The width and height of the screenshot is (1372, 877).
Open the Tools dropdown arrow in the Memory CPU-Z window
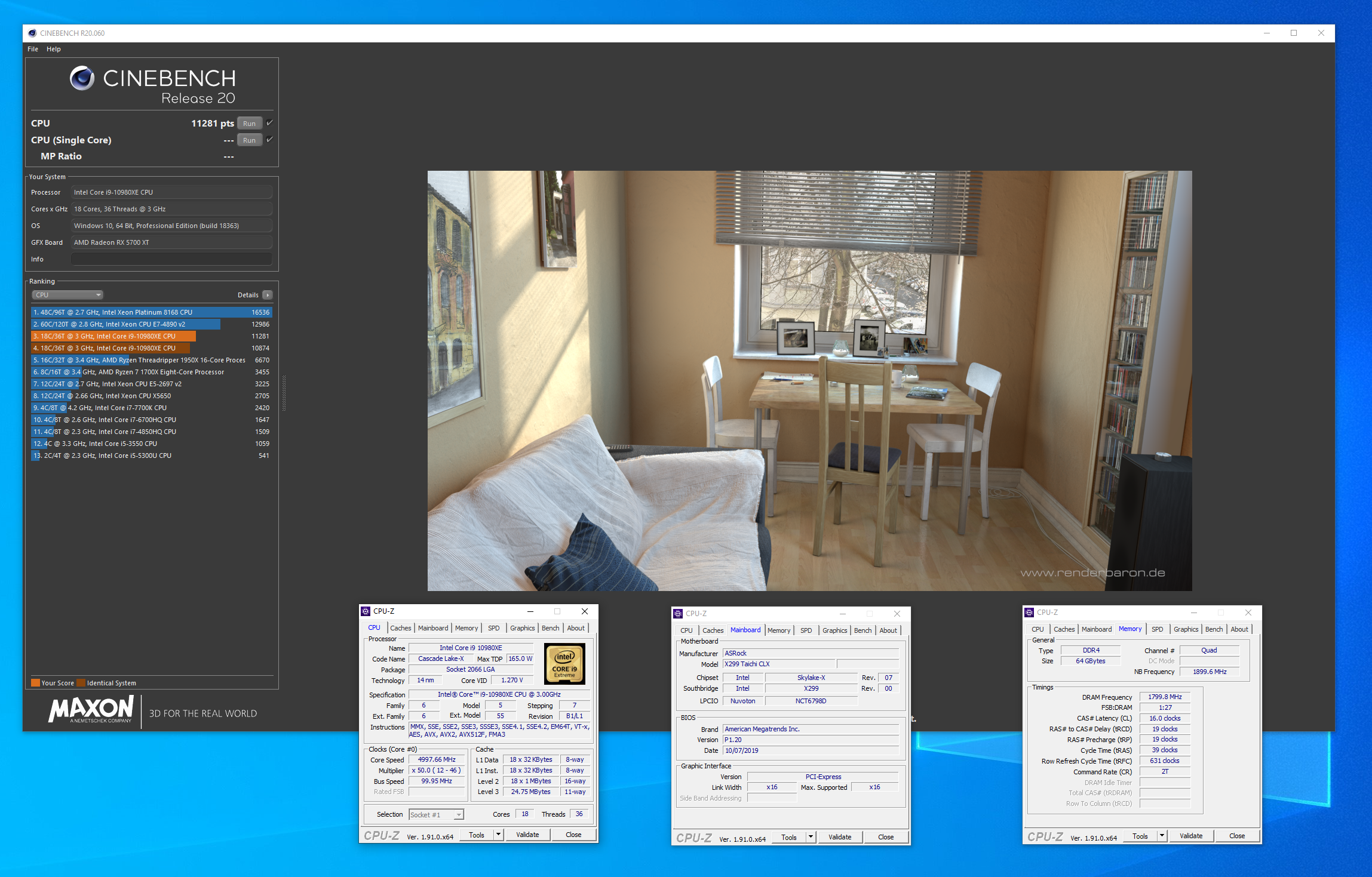click(x=1162, y=836)
